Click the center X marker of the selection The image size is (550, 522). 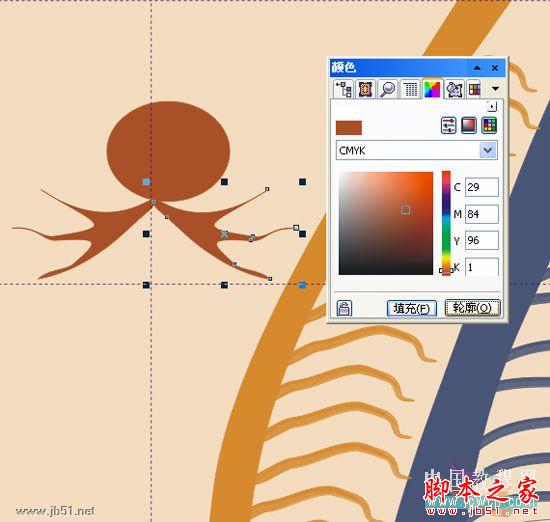click(x=224, y=234)
